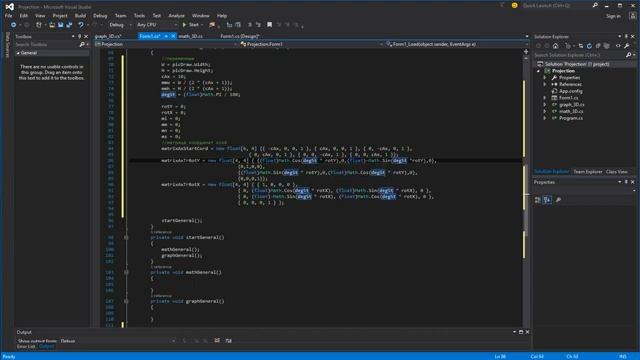
Task: Collapse the mathGeneral method outline
Action: [x=126, y=272]
